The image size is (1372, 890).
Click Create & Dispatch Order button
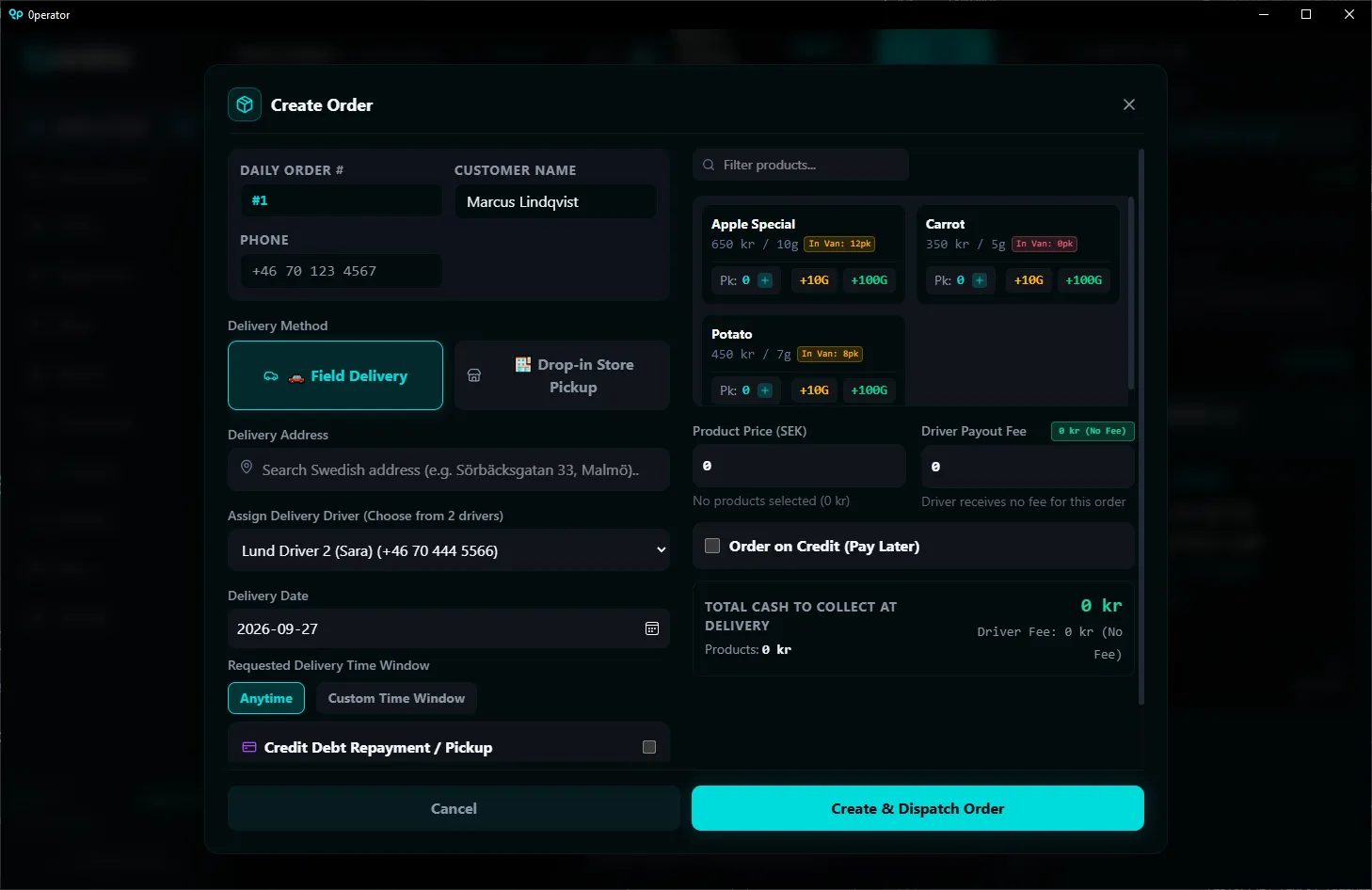click(917, 808)
